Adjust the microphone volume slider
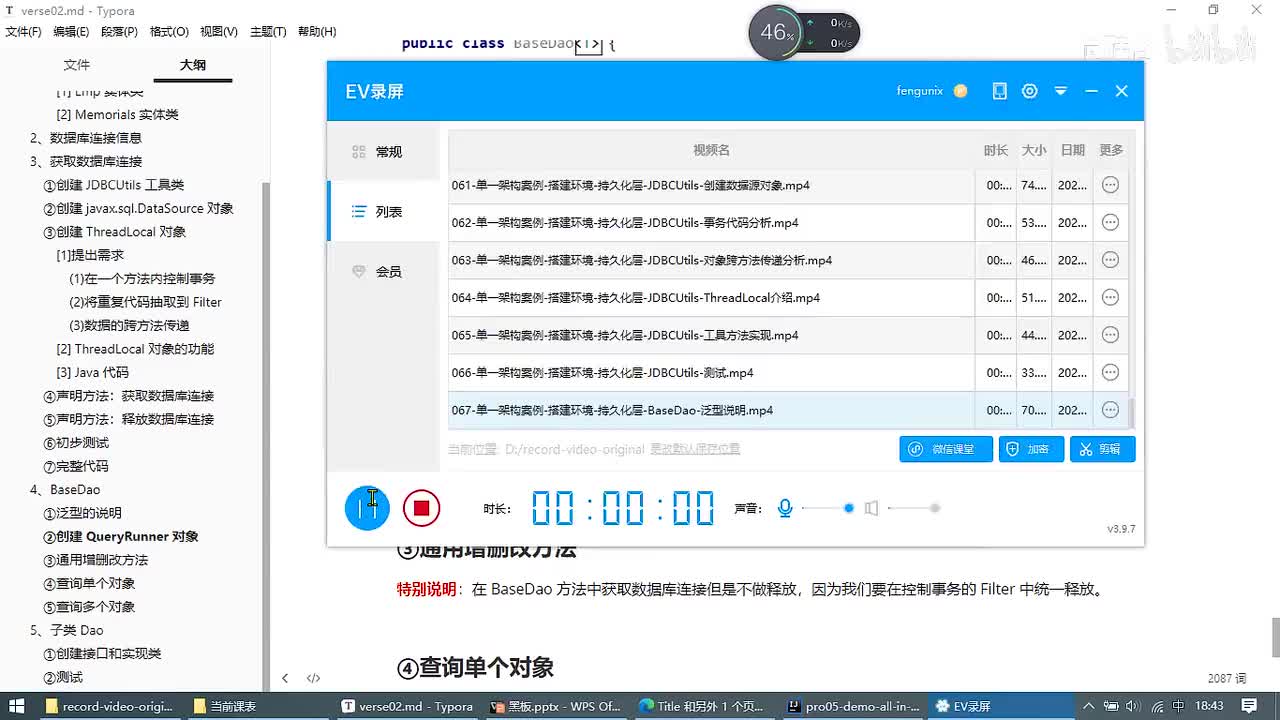Image resolution: width=1280 pixels, height=720 pixels. tap(827, 508)
